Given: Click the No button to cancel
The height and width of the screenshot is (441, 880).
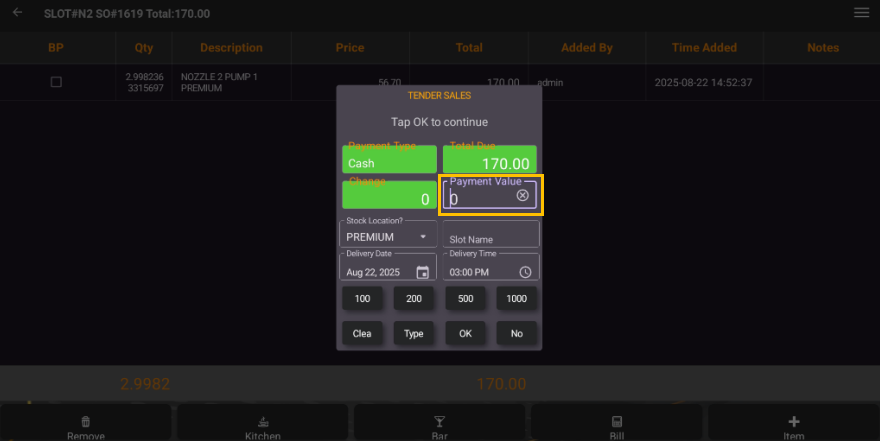Looking at the screenshot, I should coord(516,334).
